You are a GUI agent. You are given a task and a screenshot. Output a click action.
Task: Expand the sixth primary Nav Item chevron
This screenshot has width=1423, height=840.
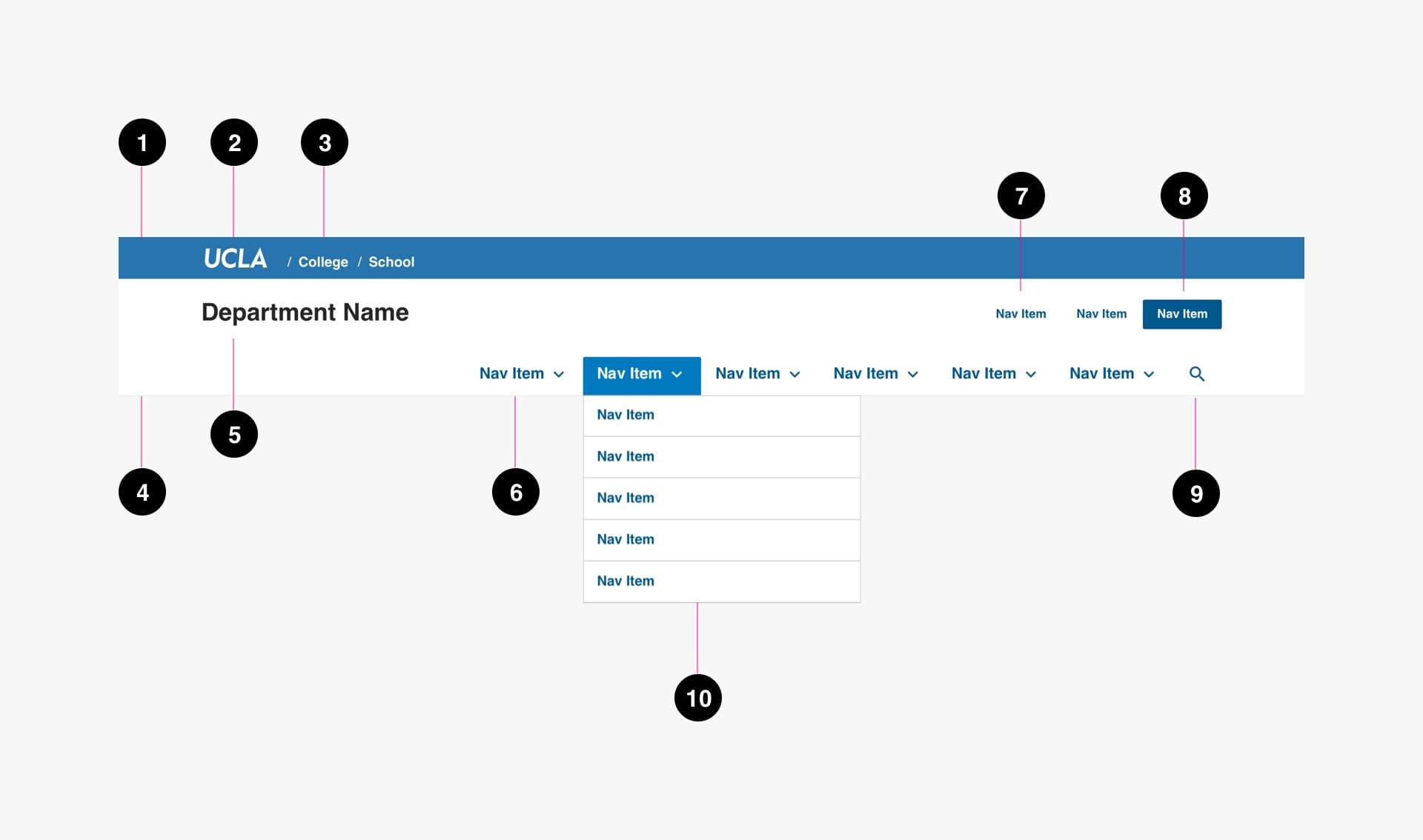tap(1149, 375)
